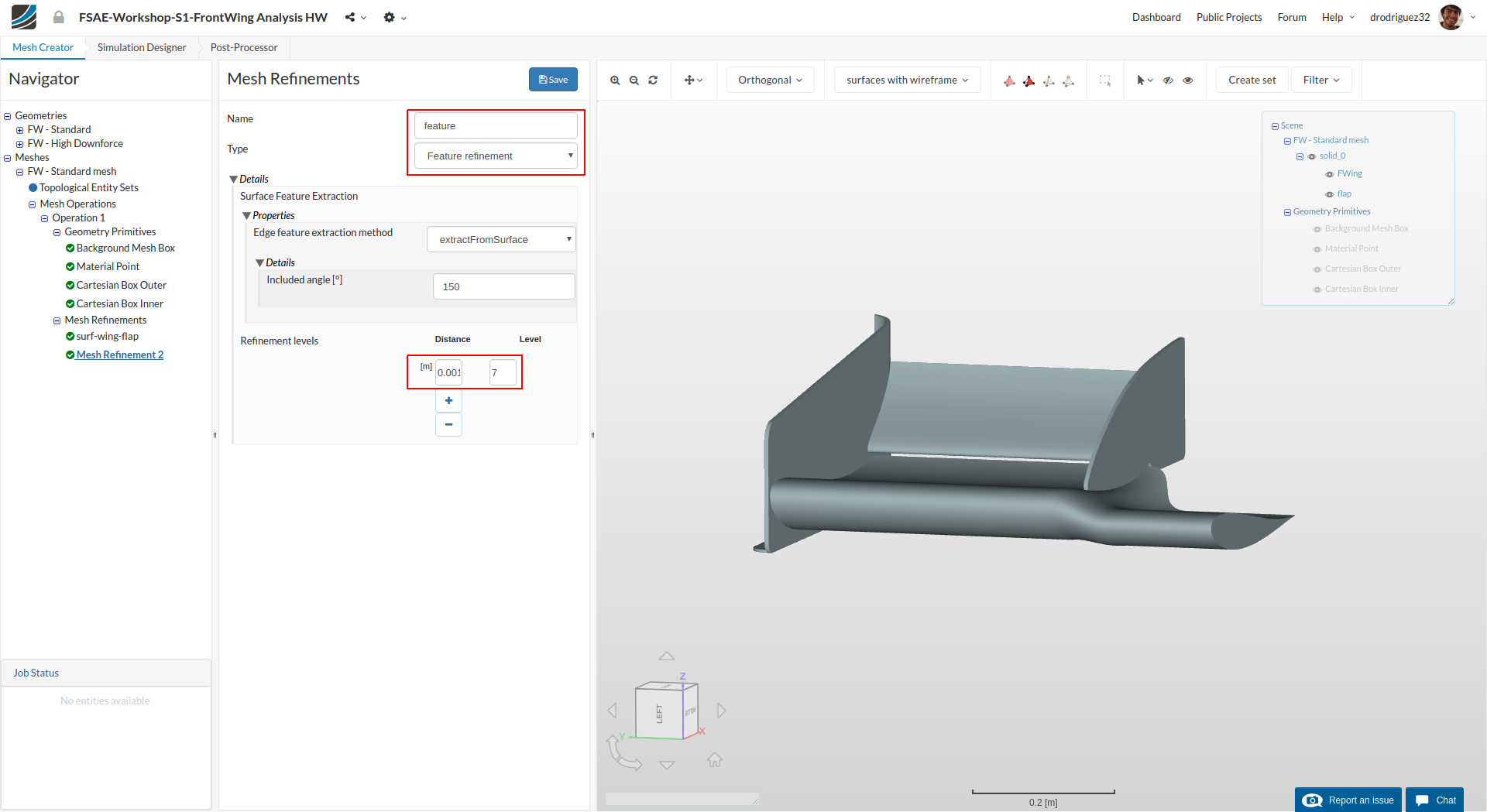Click the Save button
Image resolution: width=1487 pixels, height=812 pixels.
click(553, 80)
